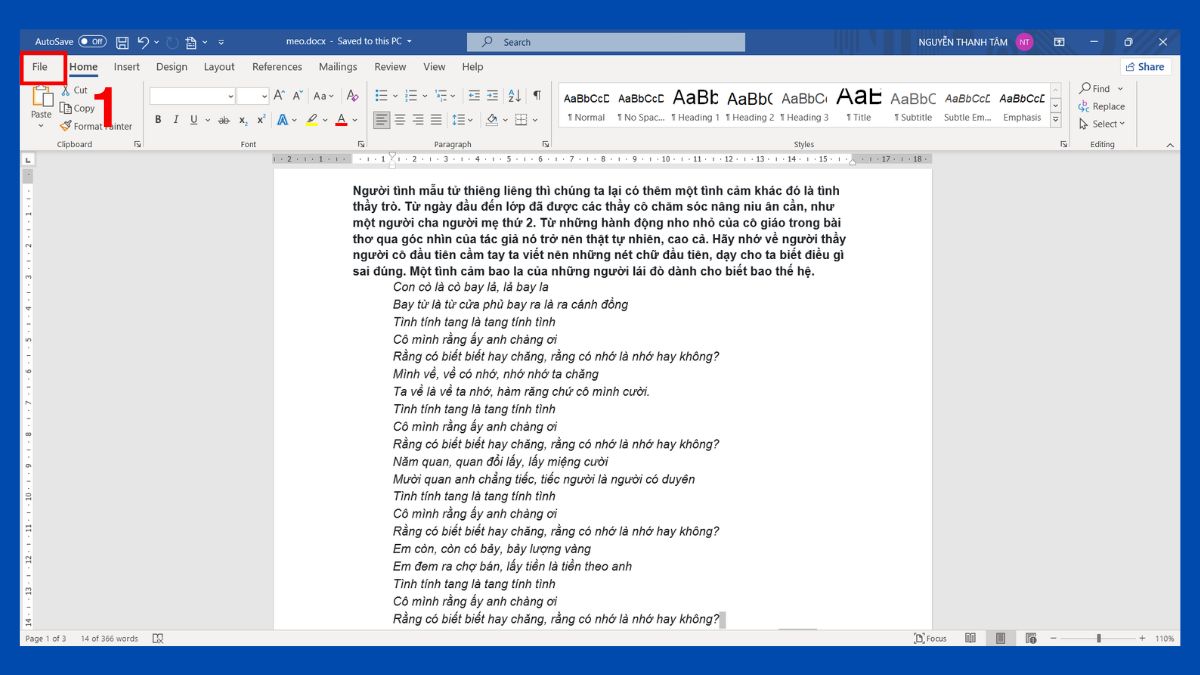Open the proofing icon in the status bar
The height and width of the screenshot is (675, 1200).
(x=158, y=638)
